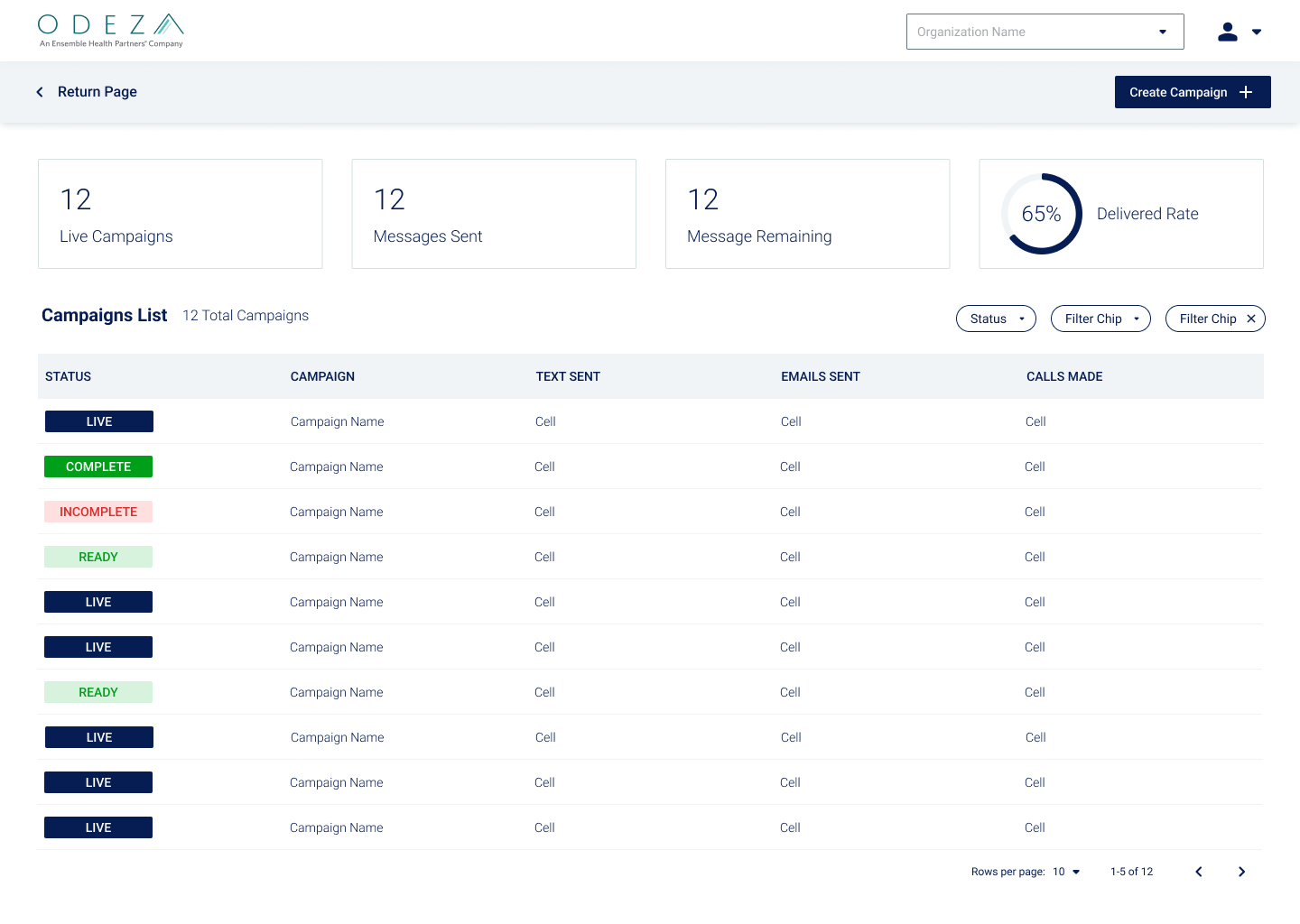Open the user profile icon menu
The image size is (1300, 924).
click(1239, 32)
